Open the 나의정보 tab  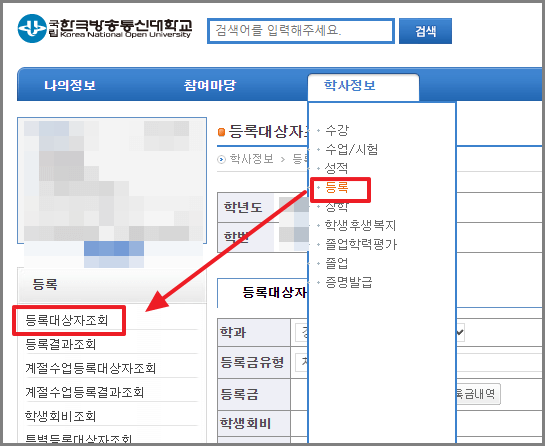[70, 85]
